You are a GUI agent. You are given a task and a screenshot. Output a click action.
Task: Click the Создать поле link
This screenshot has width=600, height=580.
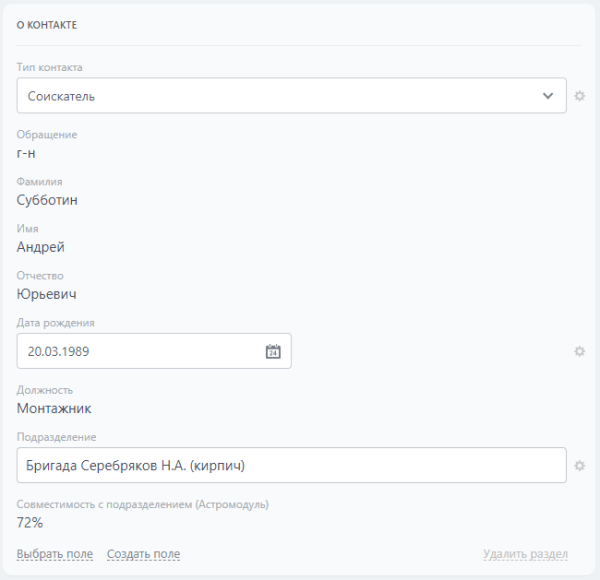coord(143,554)
